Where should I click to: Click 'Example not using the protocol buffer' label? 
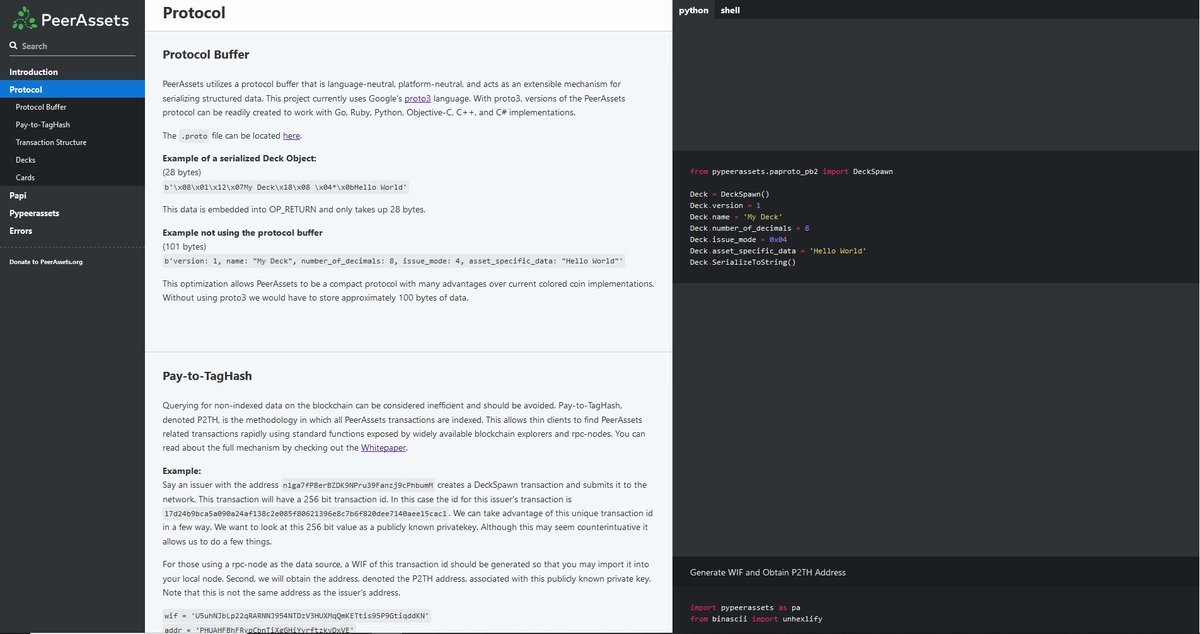click(242, 233)
